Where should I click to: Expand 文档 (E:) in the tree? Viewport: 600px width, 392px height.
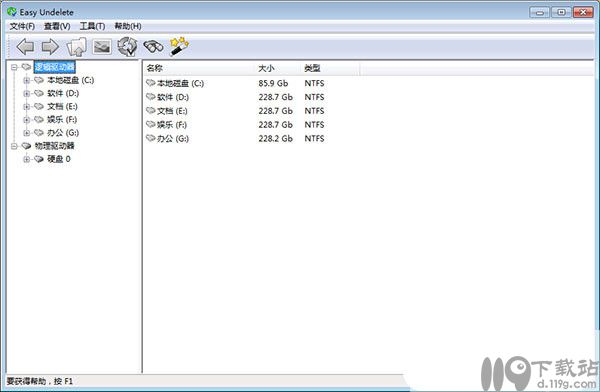[x=26, y=106]
